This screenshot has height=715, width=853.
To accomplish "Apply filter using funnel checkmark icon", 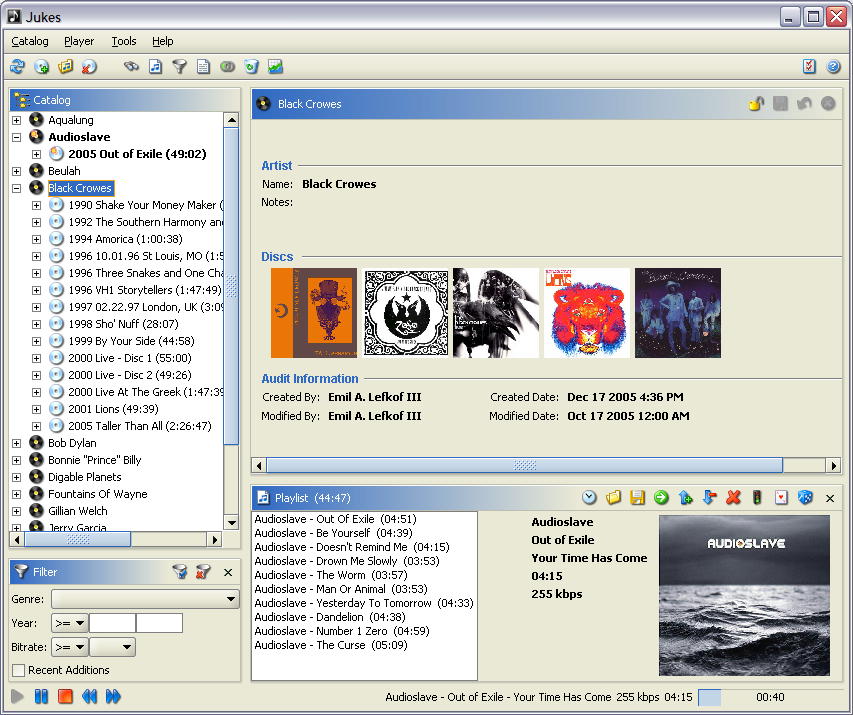I will tap(180, 572).
